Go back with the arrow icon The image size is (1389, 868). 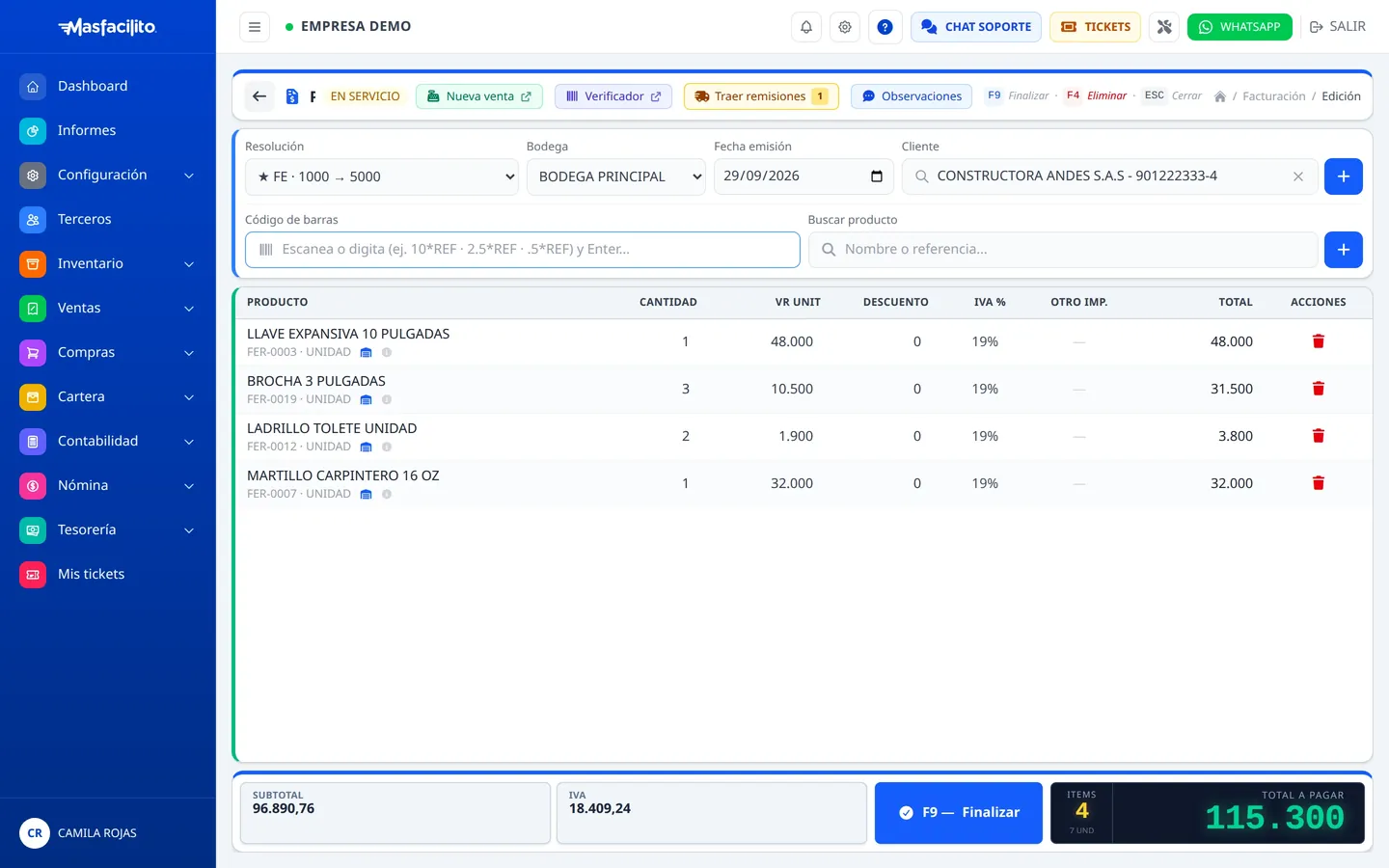[259, 96]
